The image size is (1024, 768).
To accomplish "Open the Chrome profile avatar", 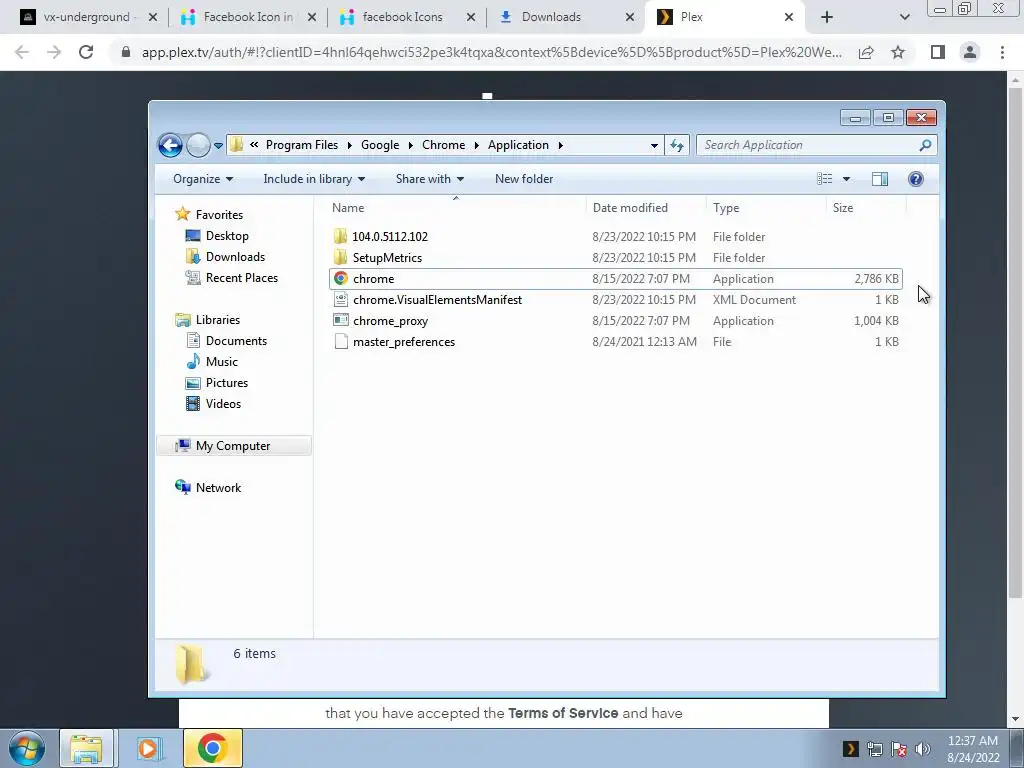I will pos(970,52).
